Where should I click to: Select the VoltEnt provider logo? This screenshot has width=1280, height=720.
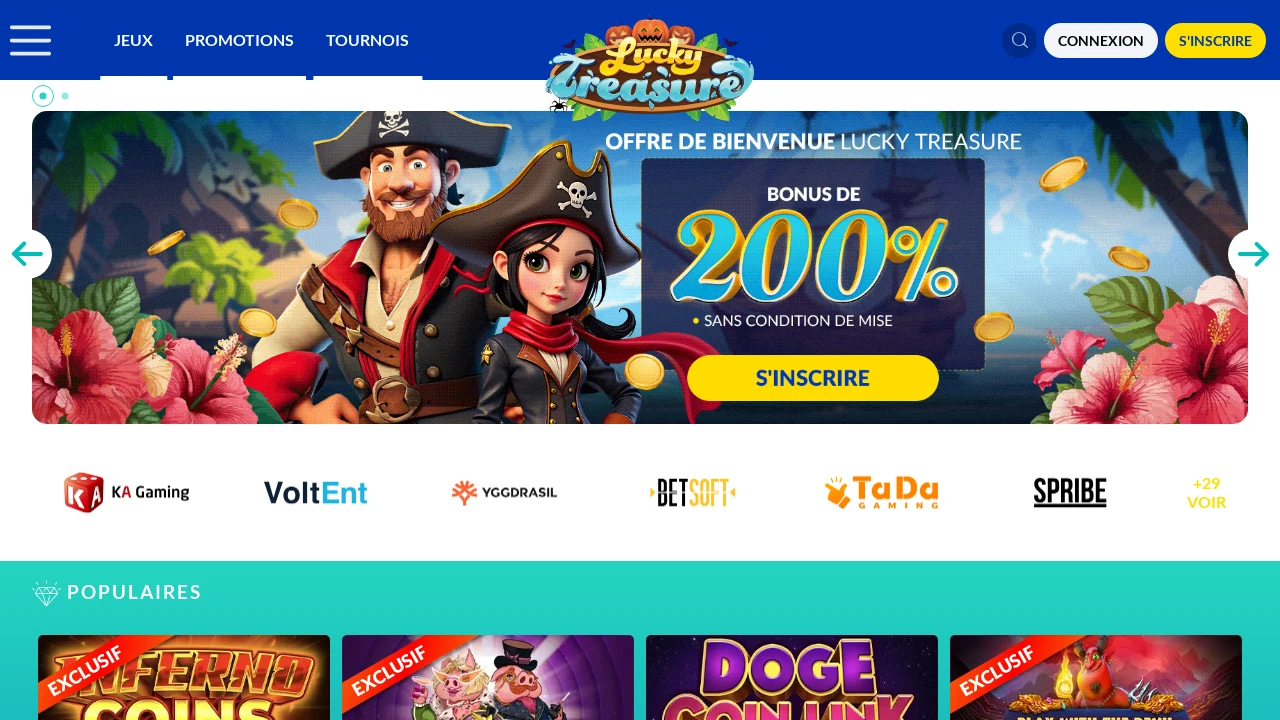pyautogui.click(x=316, y=493)
